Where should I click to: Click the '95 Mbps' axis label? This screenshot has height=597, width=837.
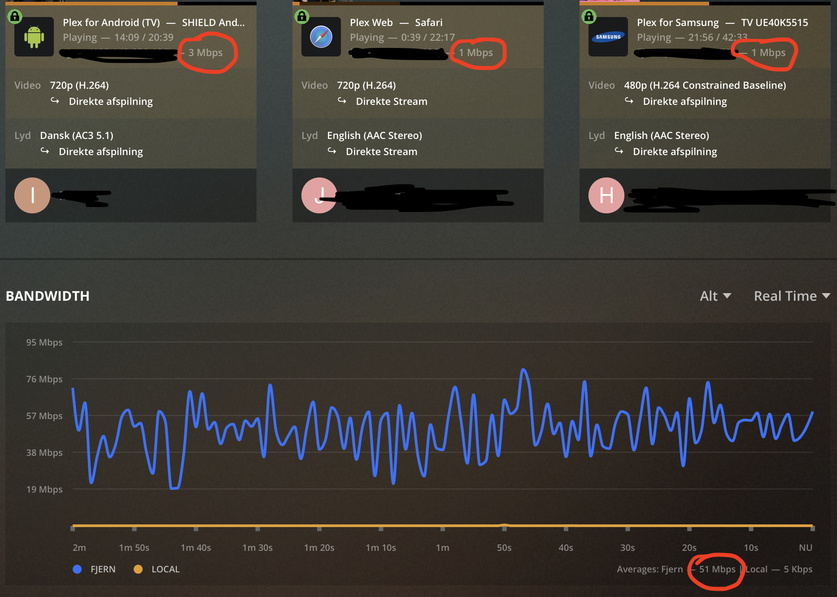point(44,342)
